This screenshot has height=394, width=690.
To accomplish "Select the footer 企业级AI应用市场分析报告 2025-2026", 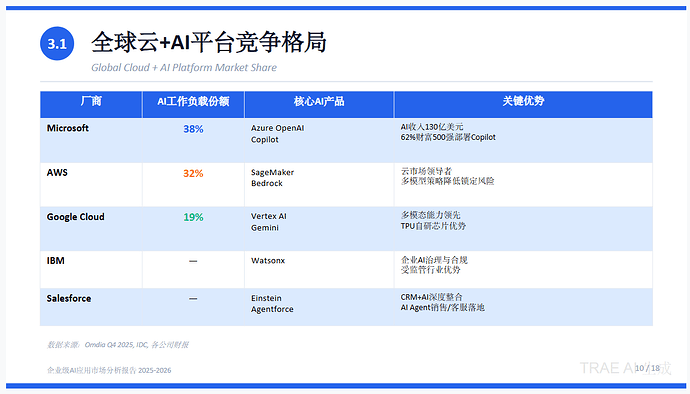I will pyautogui.click(x=109, y=370).
